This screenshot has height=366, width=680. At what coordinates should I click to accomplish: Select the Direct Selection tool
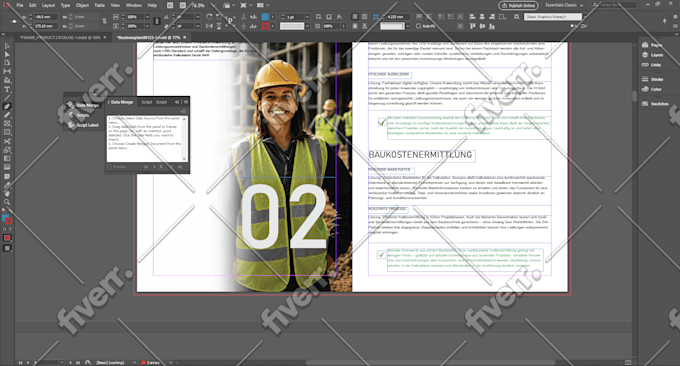tap(7, 55)
